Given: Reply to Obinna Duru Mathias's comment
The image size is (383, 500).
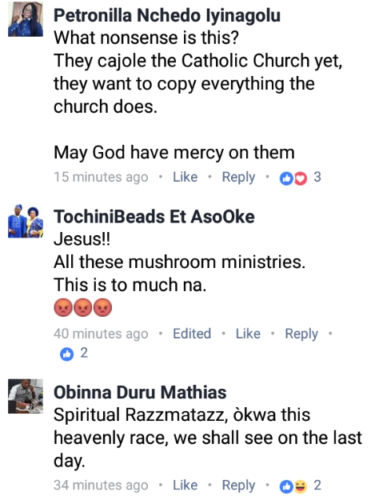Looking at the screenshot, I should (239, 485).
